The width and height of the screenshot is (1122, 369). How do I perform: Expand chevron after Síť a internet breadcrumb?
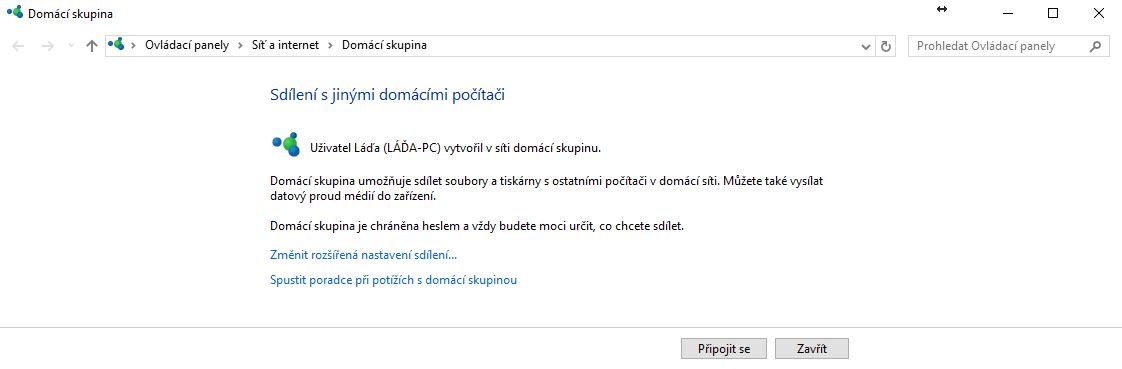point(331,45)
